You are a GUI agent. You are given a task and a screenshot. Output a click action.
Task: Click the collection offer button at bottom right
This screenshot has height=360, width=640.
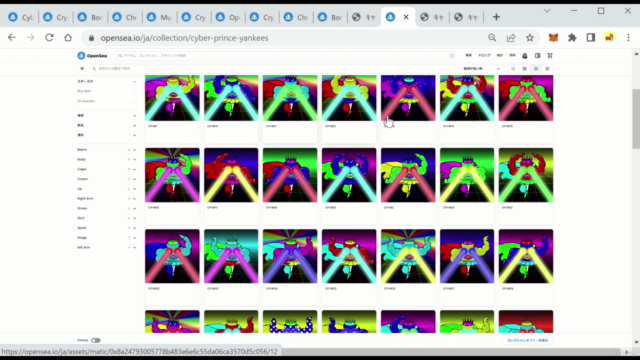pos(527,340)
